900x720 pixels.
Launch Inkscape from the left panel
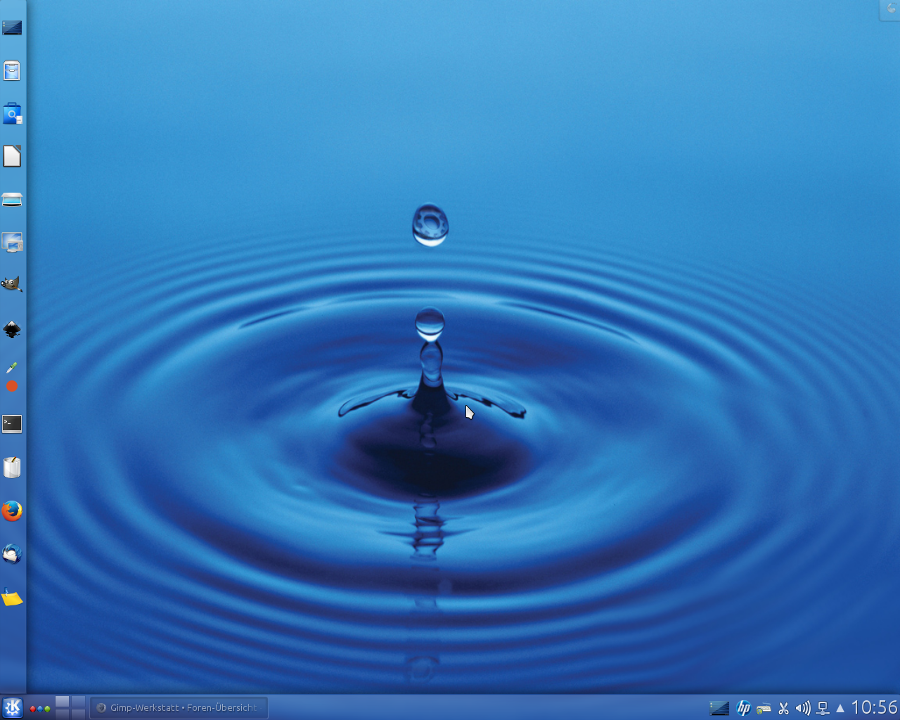pos(12,330)
